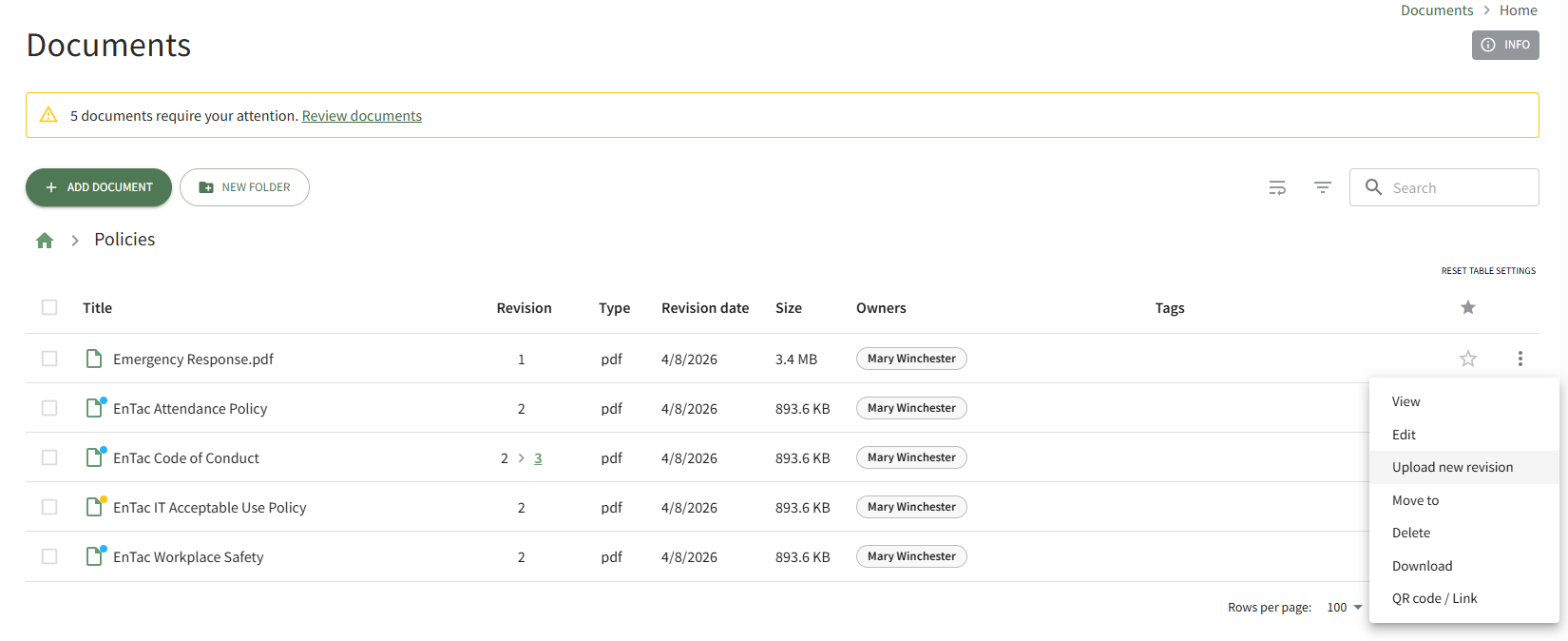1568x641 pixels.
Task: Check the EnTac Attendance Policy row checkbox
Action: [49, 408]
